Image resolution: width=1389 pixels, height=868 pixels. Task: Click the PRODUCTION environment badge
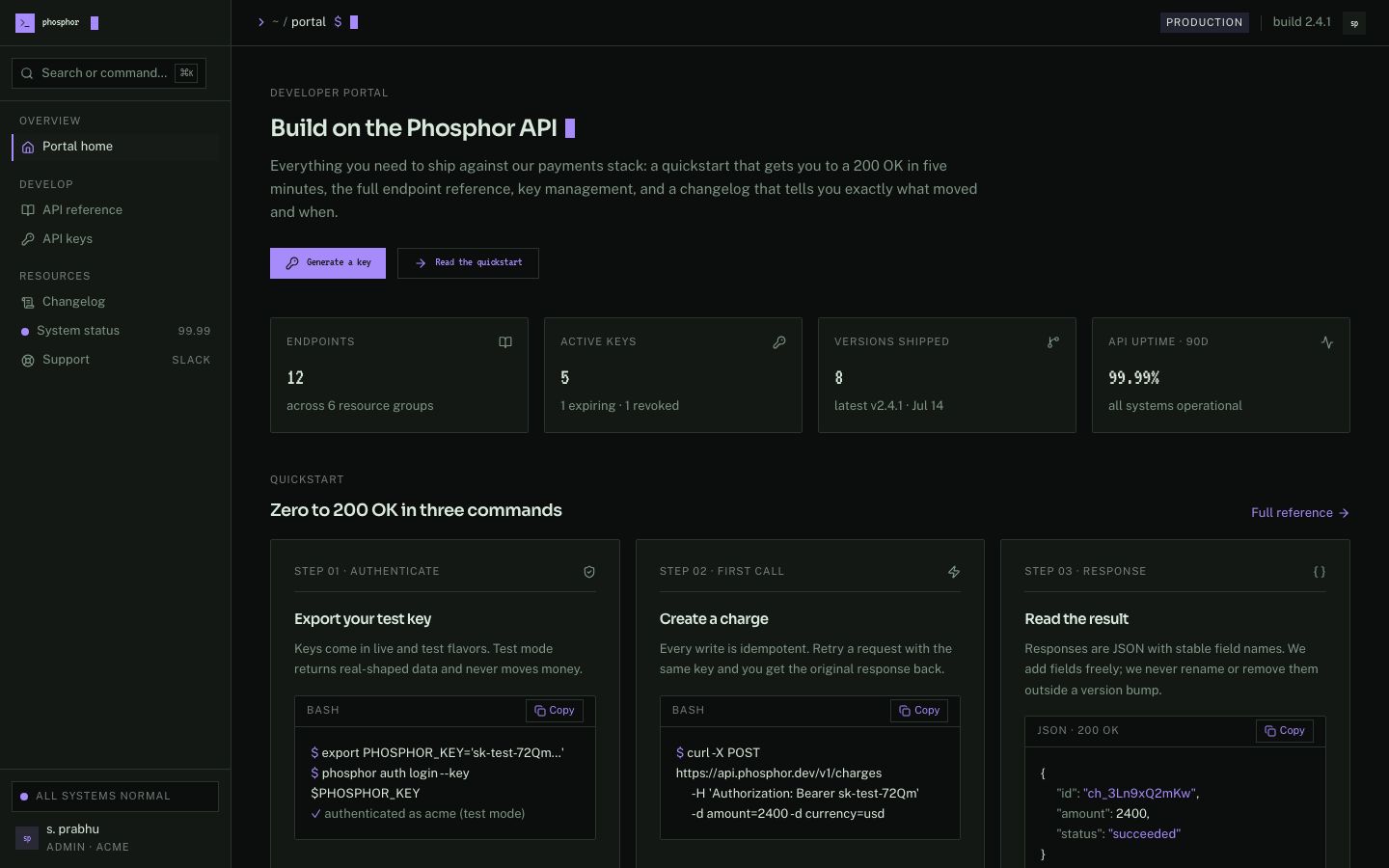pos(1204,22)
